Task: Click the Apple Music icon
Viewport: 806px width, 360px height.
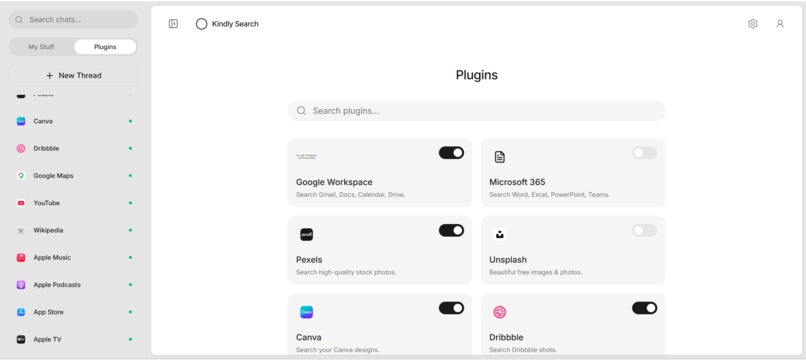Action: (x=21, y=258)
